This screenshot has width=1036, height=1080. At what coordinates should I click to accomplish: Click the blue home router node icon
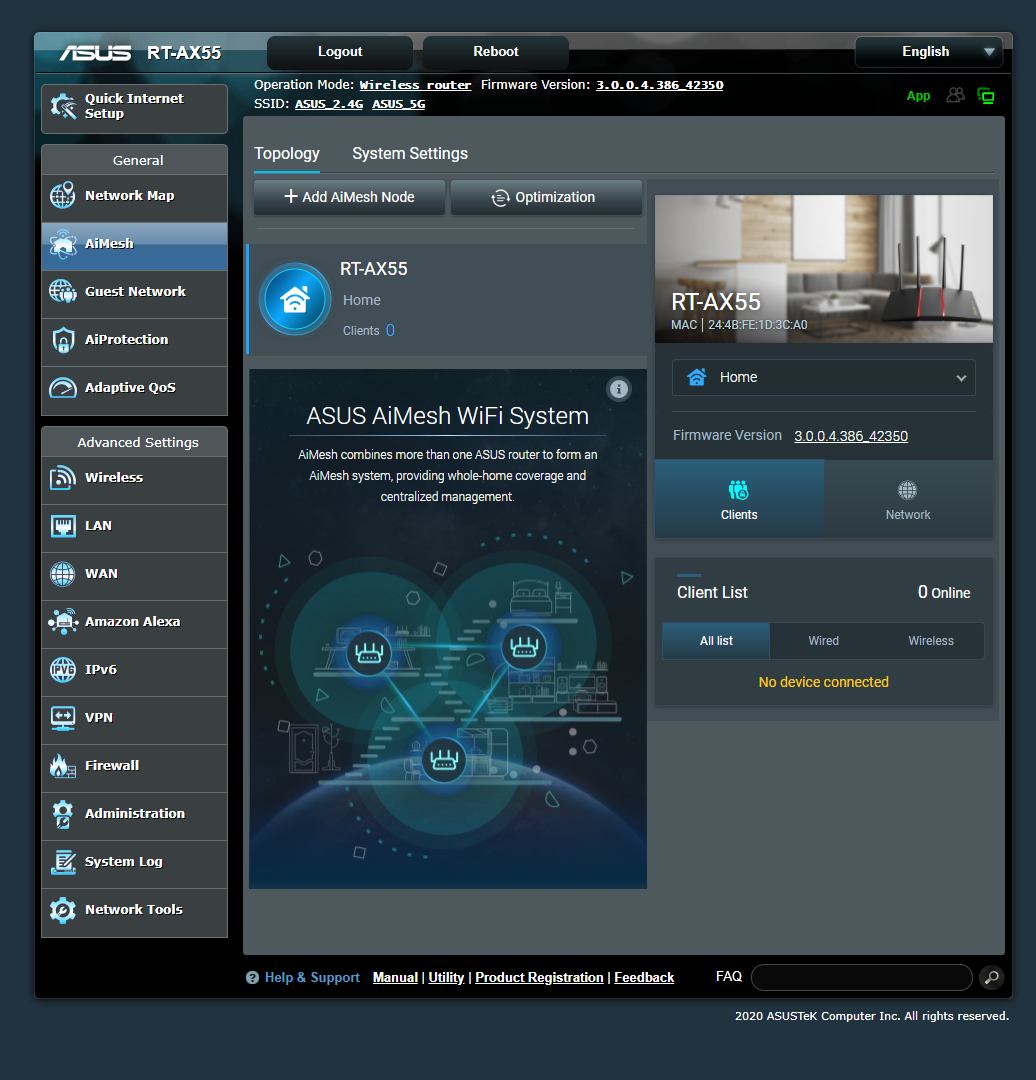point(295,300)
